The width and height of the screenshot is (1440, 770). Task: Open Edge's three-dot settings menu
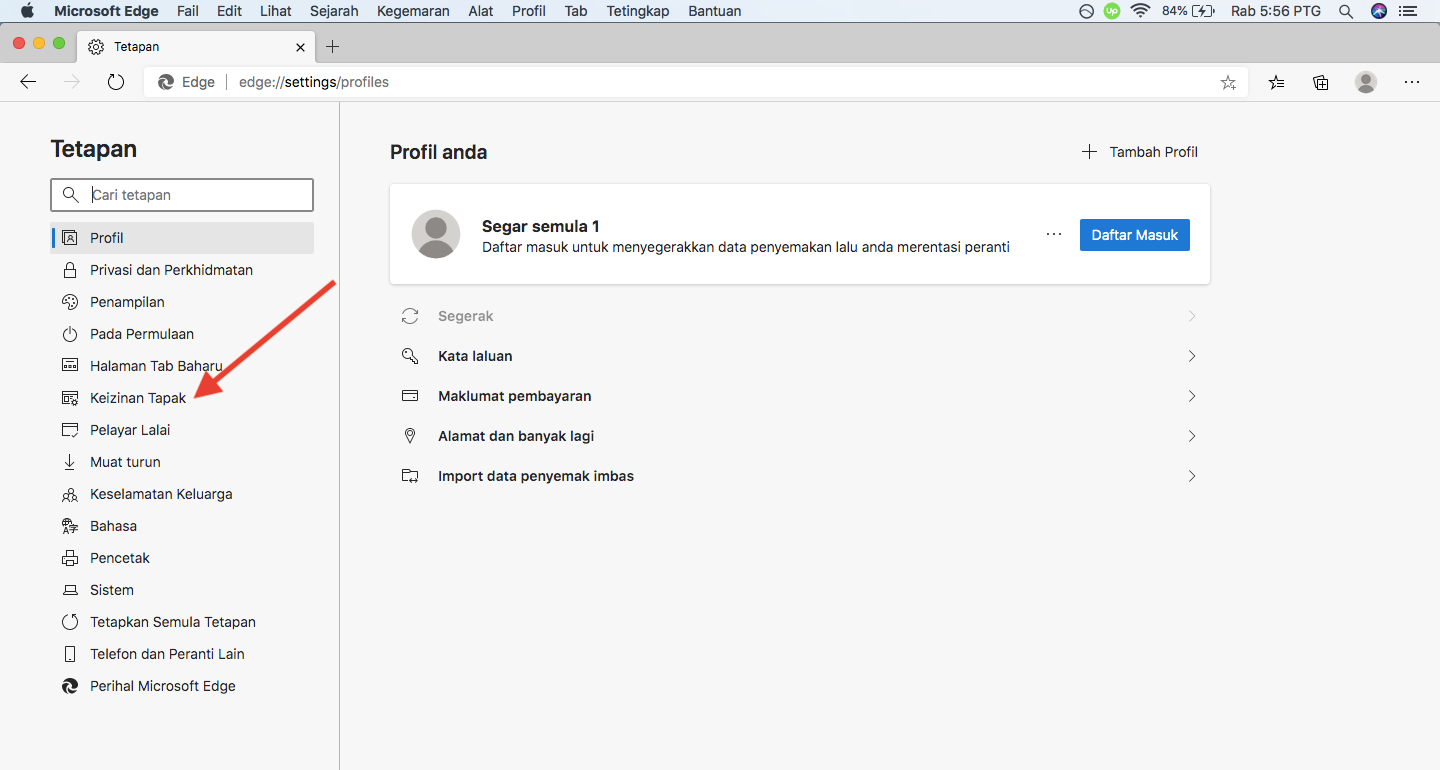(x=1412, y=82)
